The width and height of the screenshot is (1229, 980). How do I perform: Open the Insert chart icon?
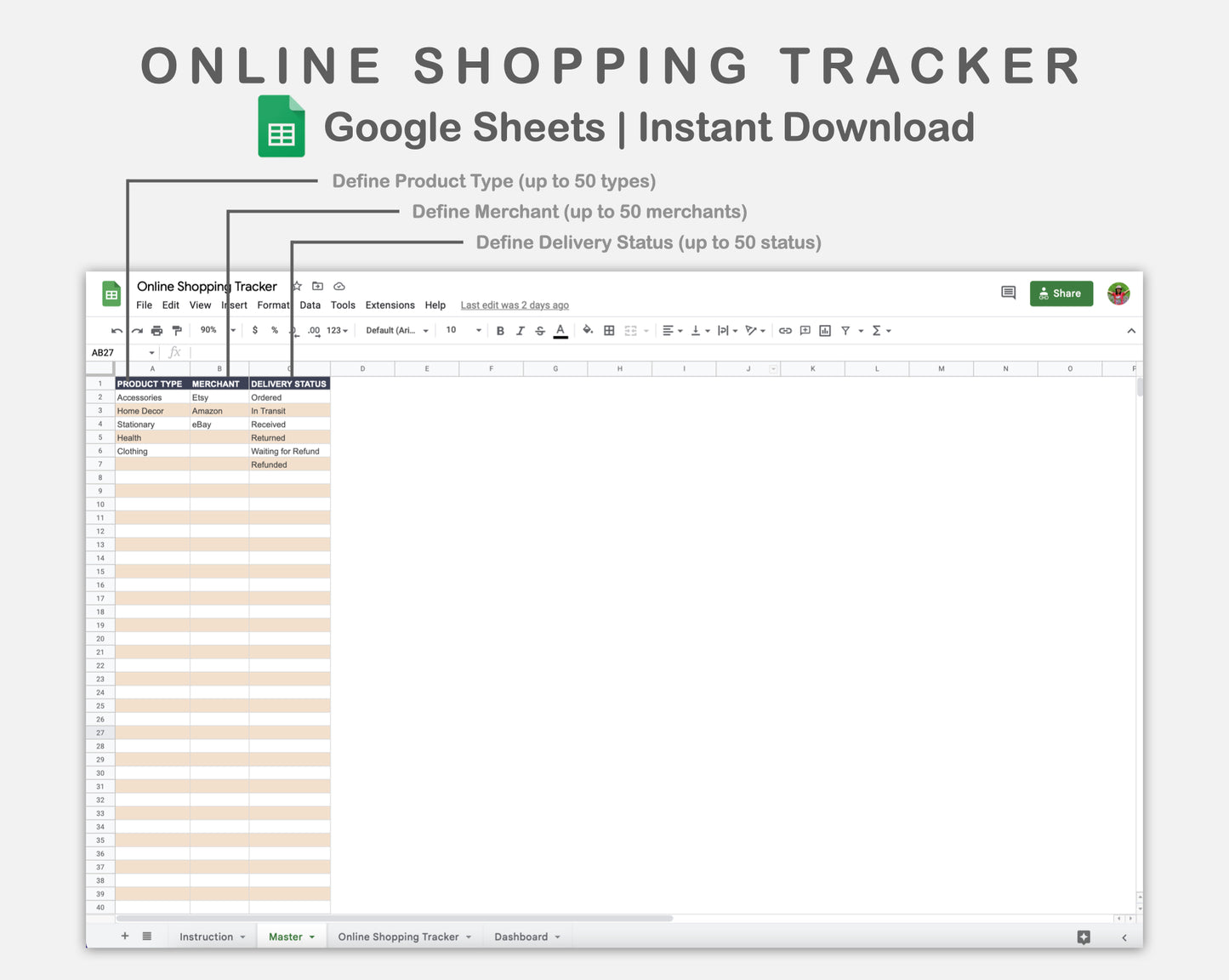824,331
